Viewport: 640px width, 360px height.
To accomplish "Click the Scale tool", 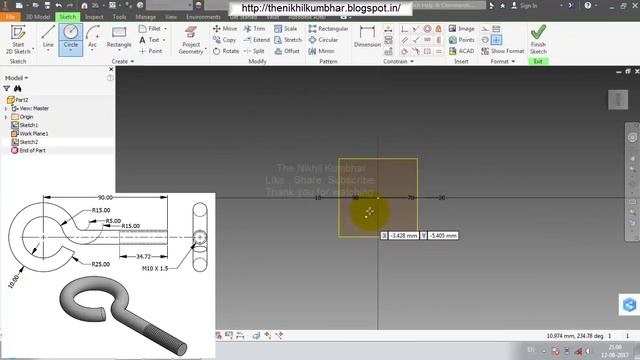I will (x=286, y=29).
